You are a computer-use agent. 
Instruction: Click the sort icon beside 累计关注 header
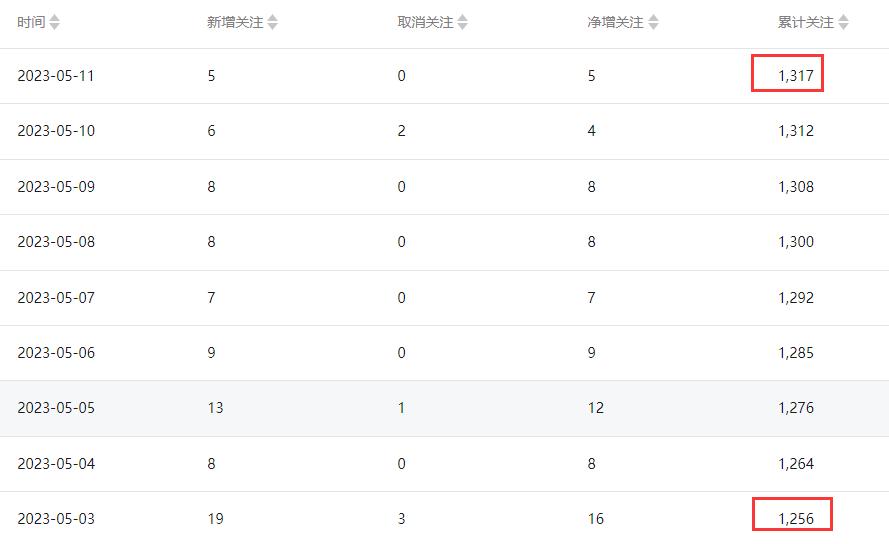coord(843,22)
